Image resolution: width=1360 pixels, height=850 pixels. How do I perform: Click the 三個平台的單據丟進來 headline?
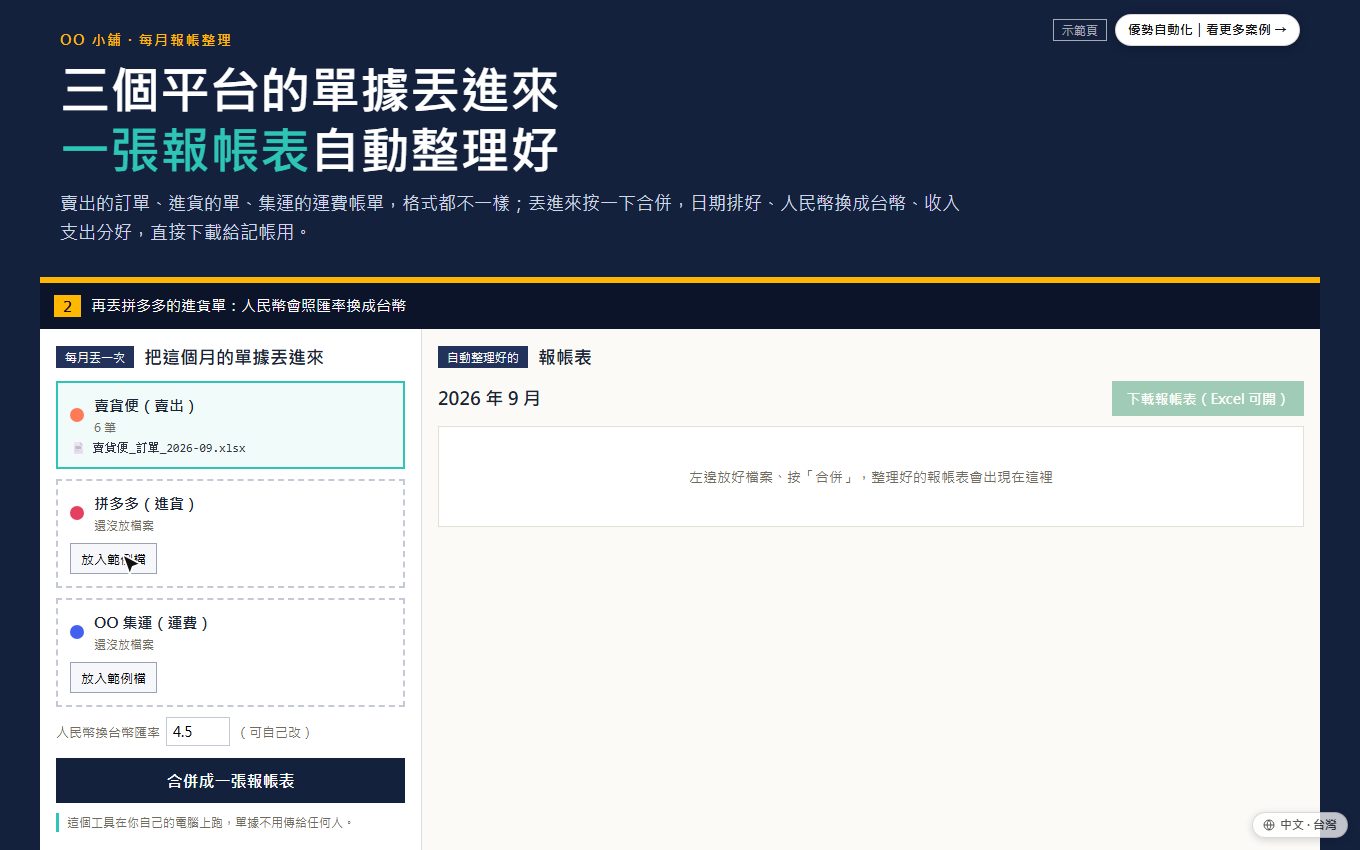(309, 91)
